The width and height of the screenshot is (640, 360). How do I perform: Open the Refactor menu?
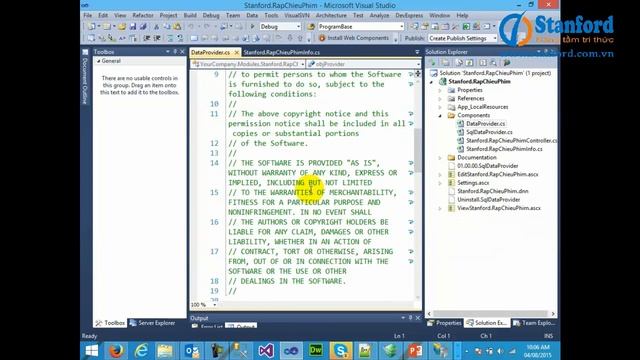click(x=143, y=15)
